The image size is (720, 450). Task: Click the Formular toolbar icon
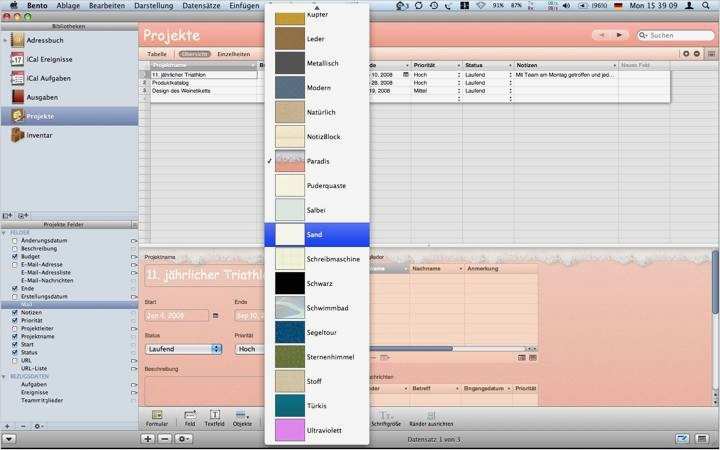click(x=157, y=419)
